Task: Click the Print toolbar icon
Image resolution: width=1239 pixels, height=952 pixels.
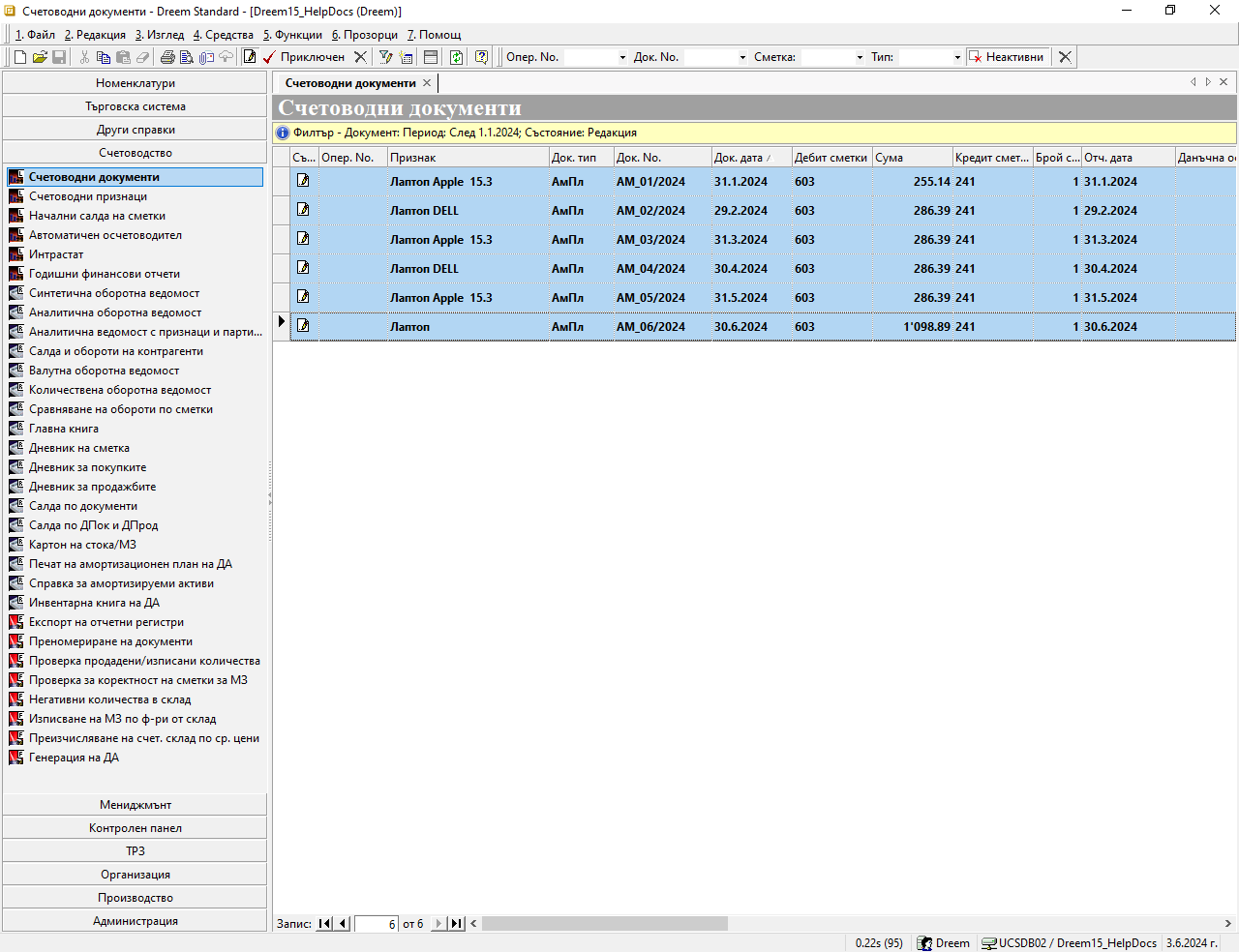Action: tap(167, 57)
